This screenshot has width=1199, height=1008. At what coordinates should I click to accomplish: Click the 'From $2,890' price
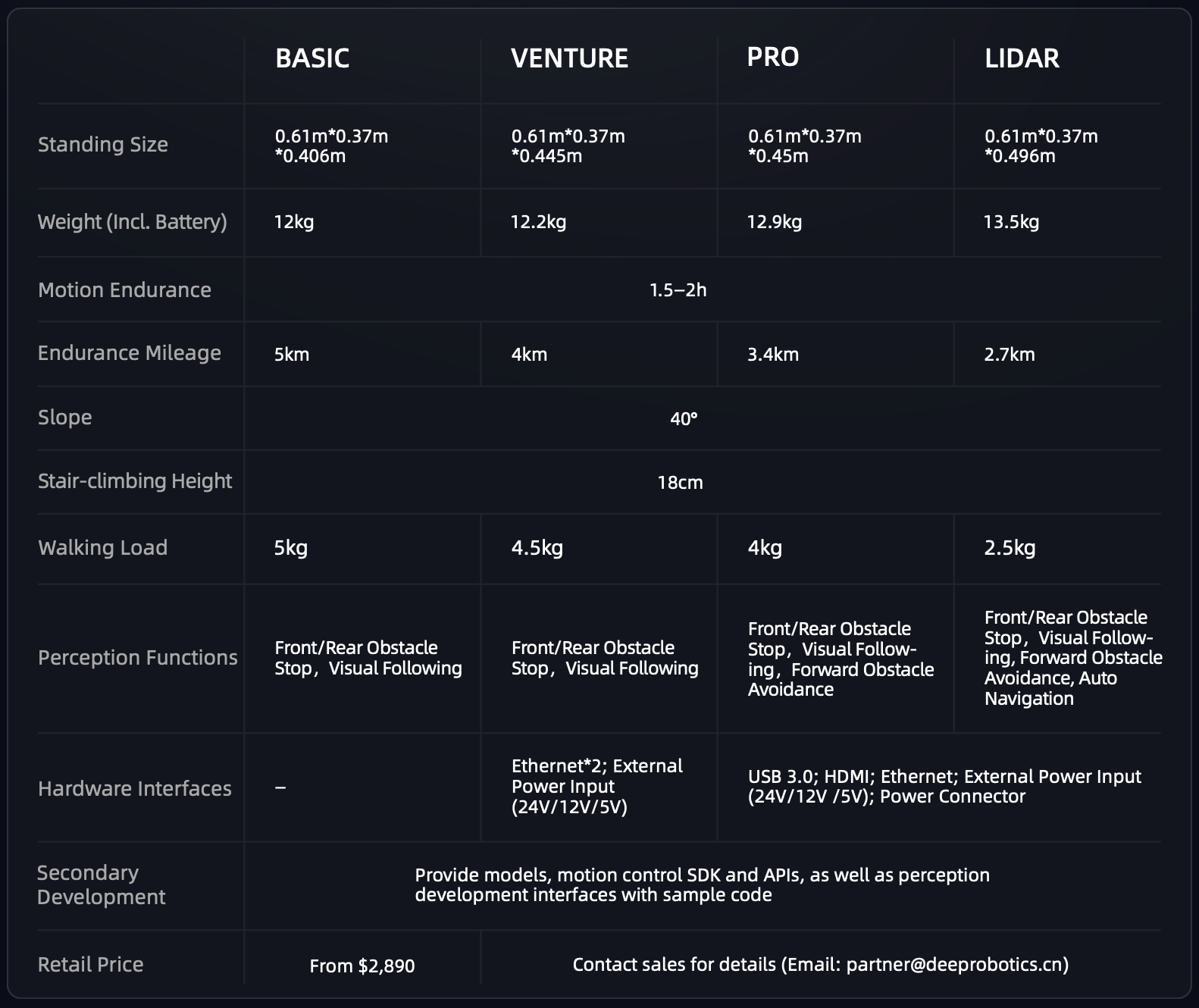pyautogui.click(x=362, y=966)
